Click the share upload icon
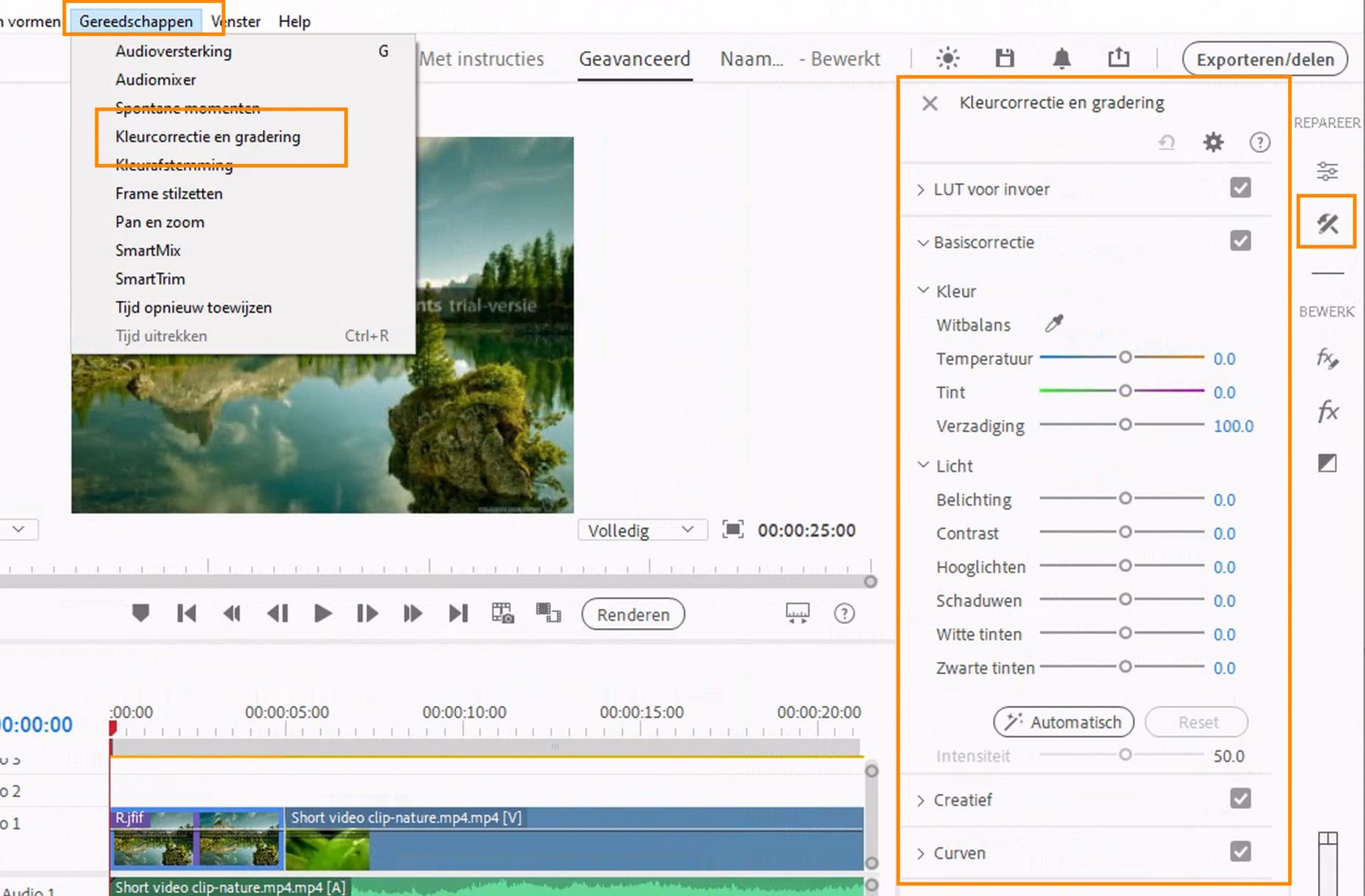Image resolution: width=1365 pixels, height=896 pixels. click(1118, 58)
